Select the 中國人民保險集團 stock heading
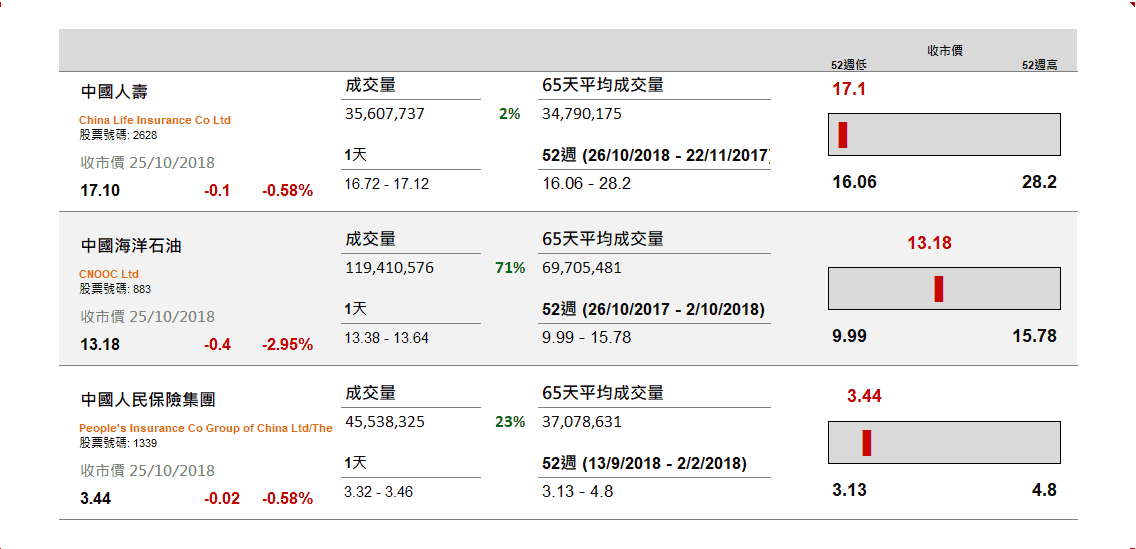 pyautogui.click(x=148, y=400)
